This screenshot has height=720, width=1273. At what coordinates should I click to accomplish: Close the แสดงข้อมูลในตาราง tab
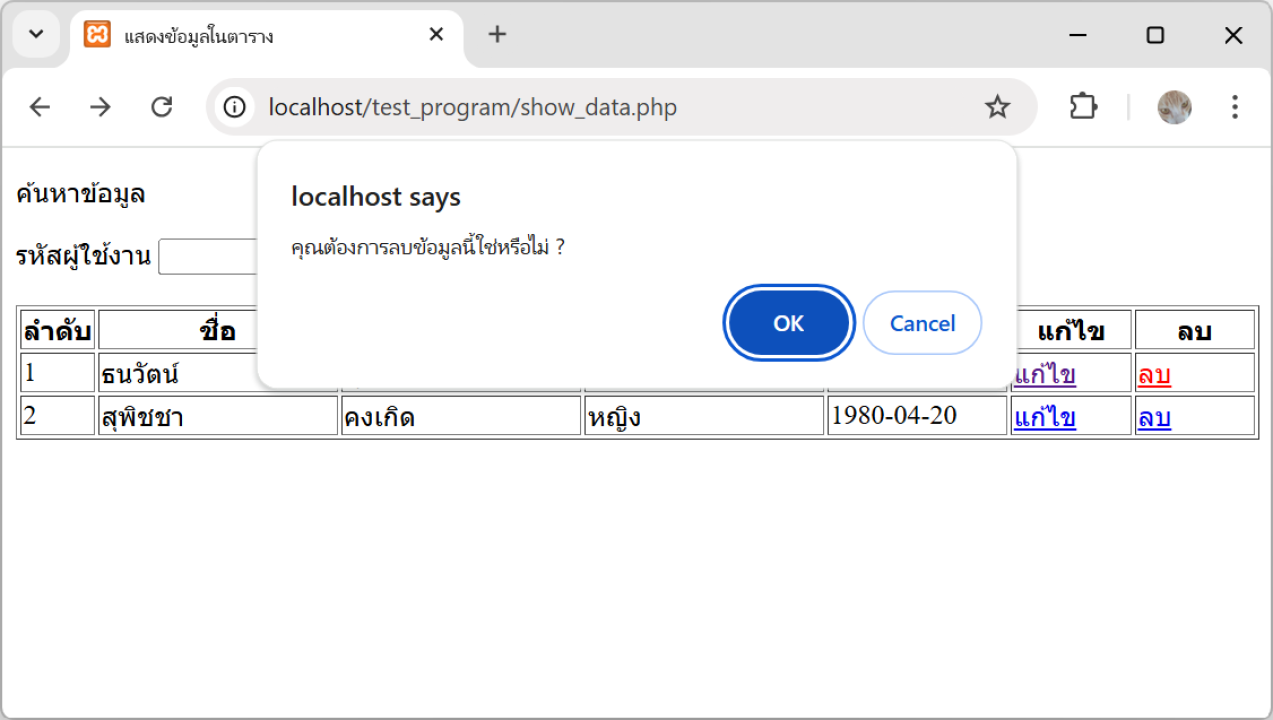pyautogui.click(x=436, y=35)
